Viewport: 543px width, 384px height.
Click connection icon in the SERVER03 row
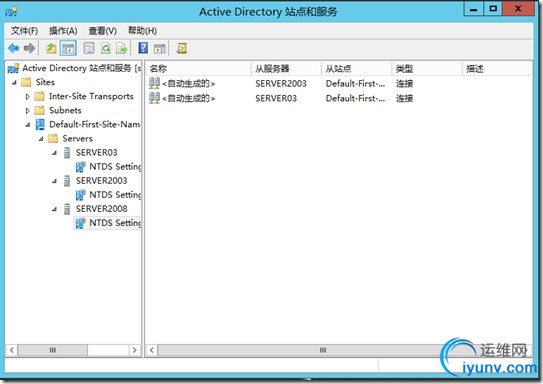click(154, 98)
